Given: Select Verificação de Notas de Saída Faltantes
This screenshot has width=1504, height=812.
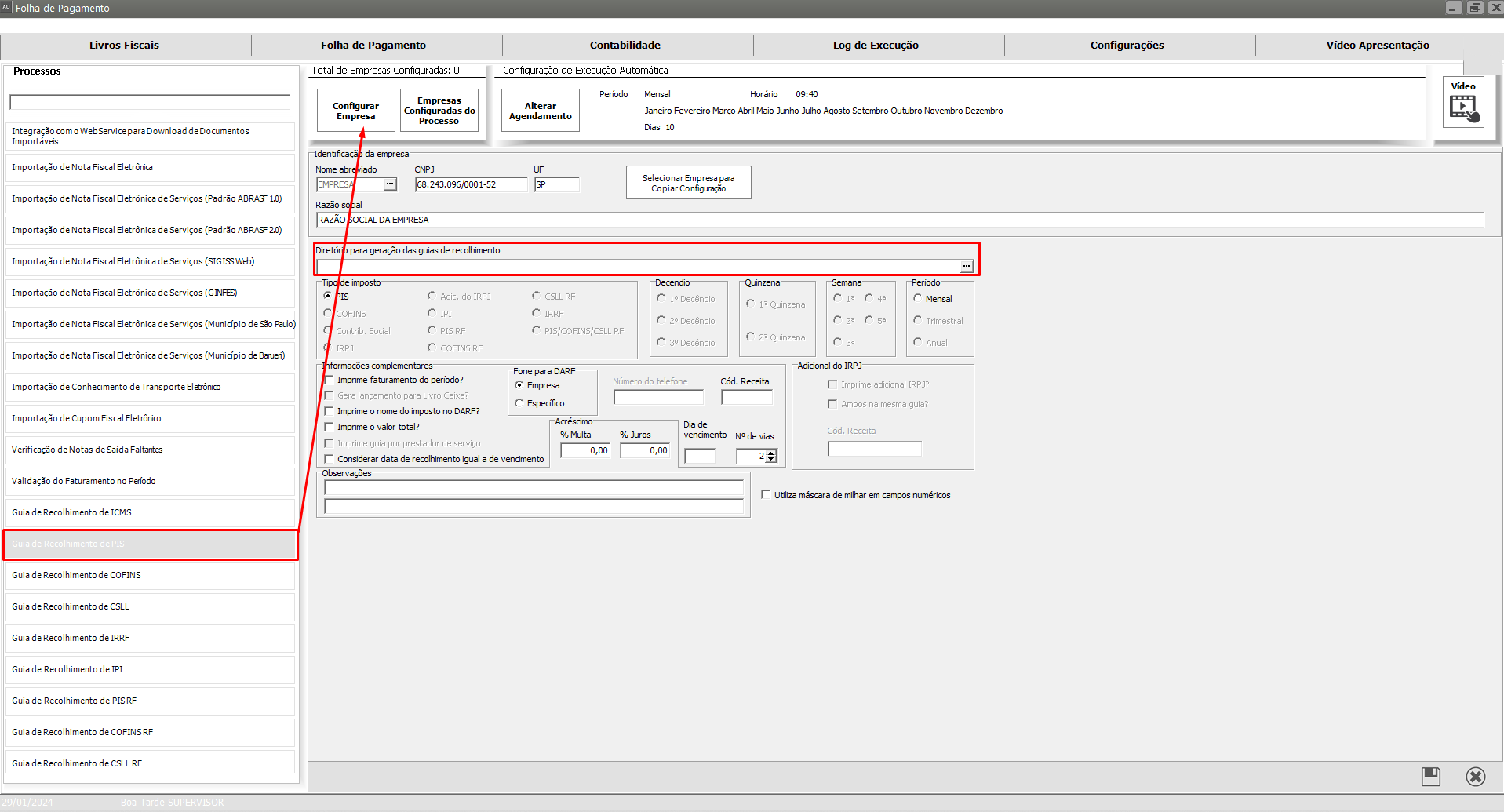Looking at the screenshot, I should tap(150, 450).
